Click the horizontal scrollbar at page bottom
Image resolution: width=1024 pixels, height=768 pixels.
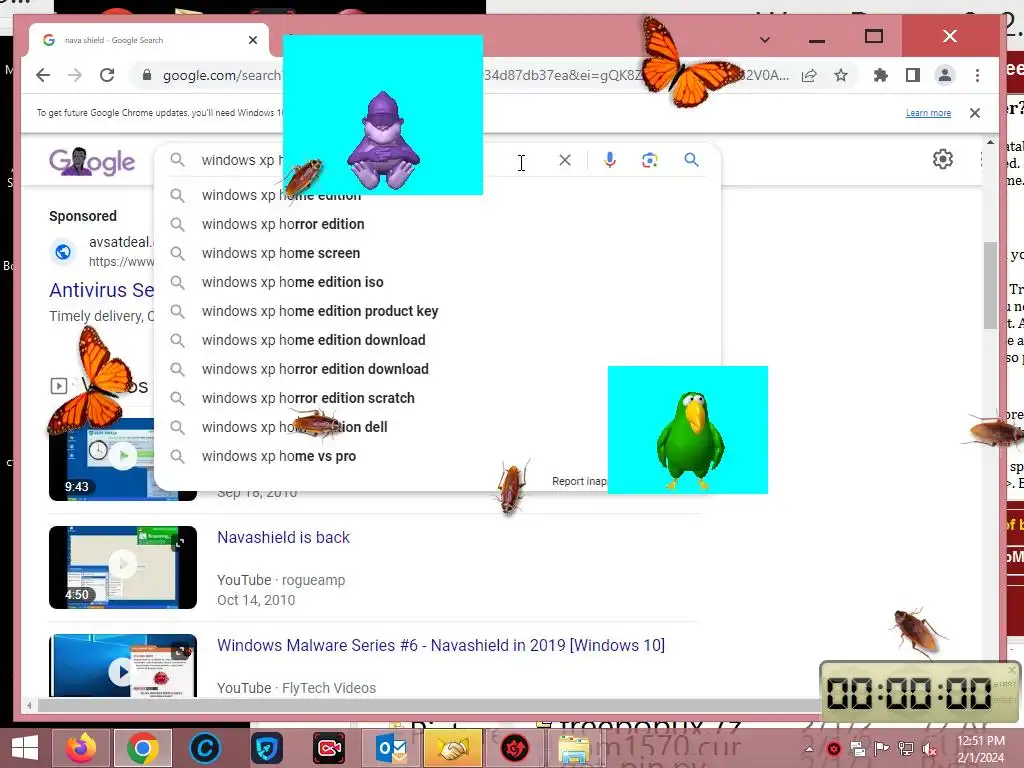point(428,705)
